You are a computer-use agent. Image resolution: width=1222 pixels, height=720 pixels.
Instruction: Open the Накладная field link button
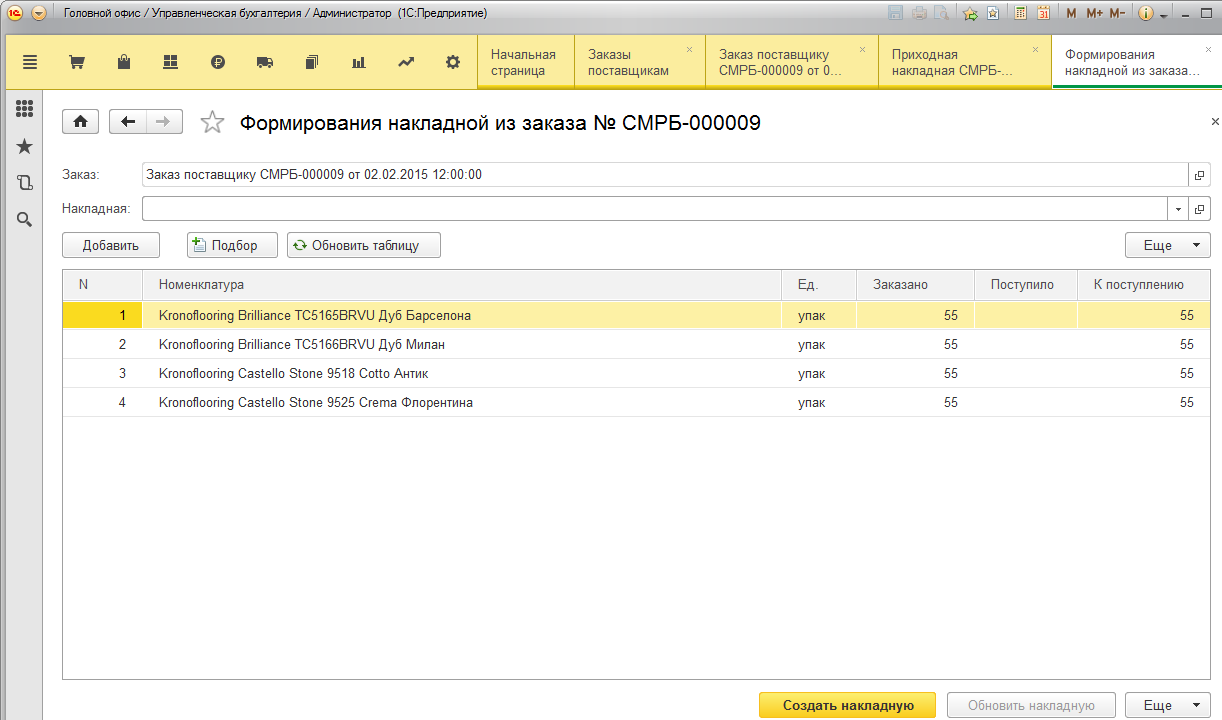coord(1200,209)
